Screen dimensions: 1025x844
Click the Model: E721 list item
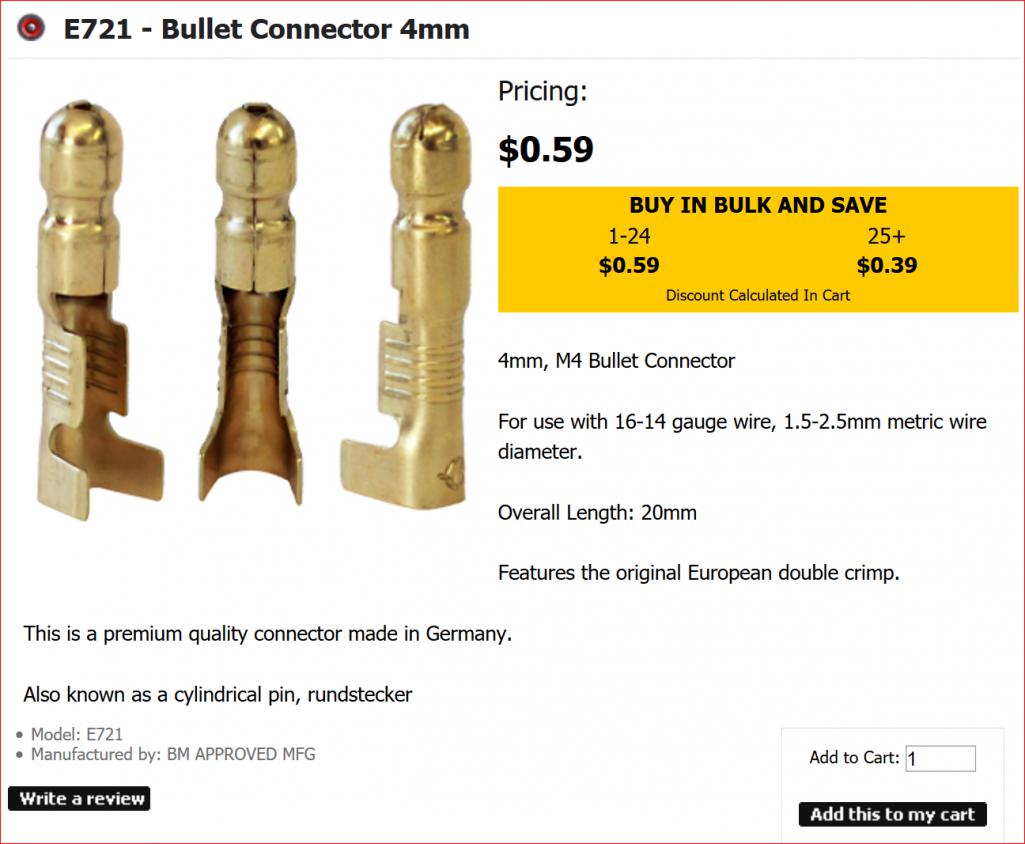77,734
